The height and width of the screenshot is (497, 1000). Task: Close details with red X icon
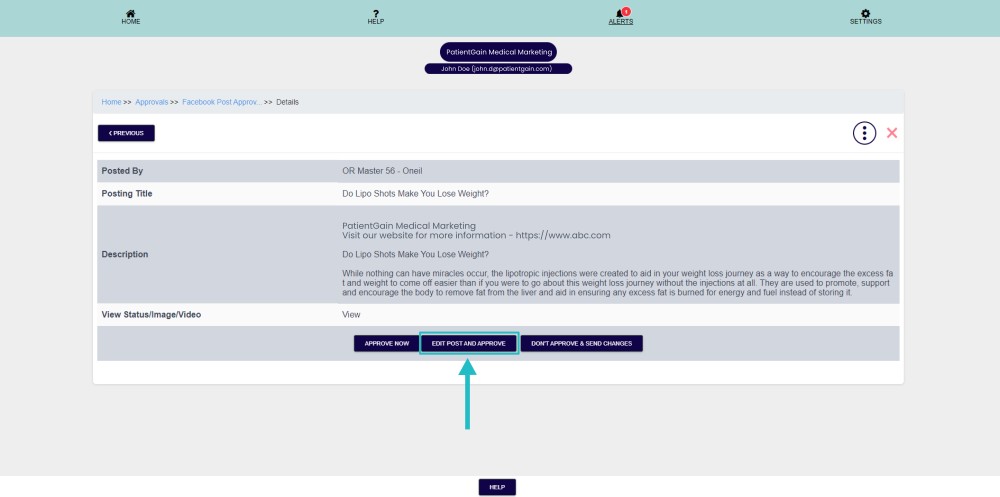click(x=892, y=133)
